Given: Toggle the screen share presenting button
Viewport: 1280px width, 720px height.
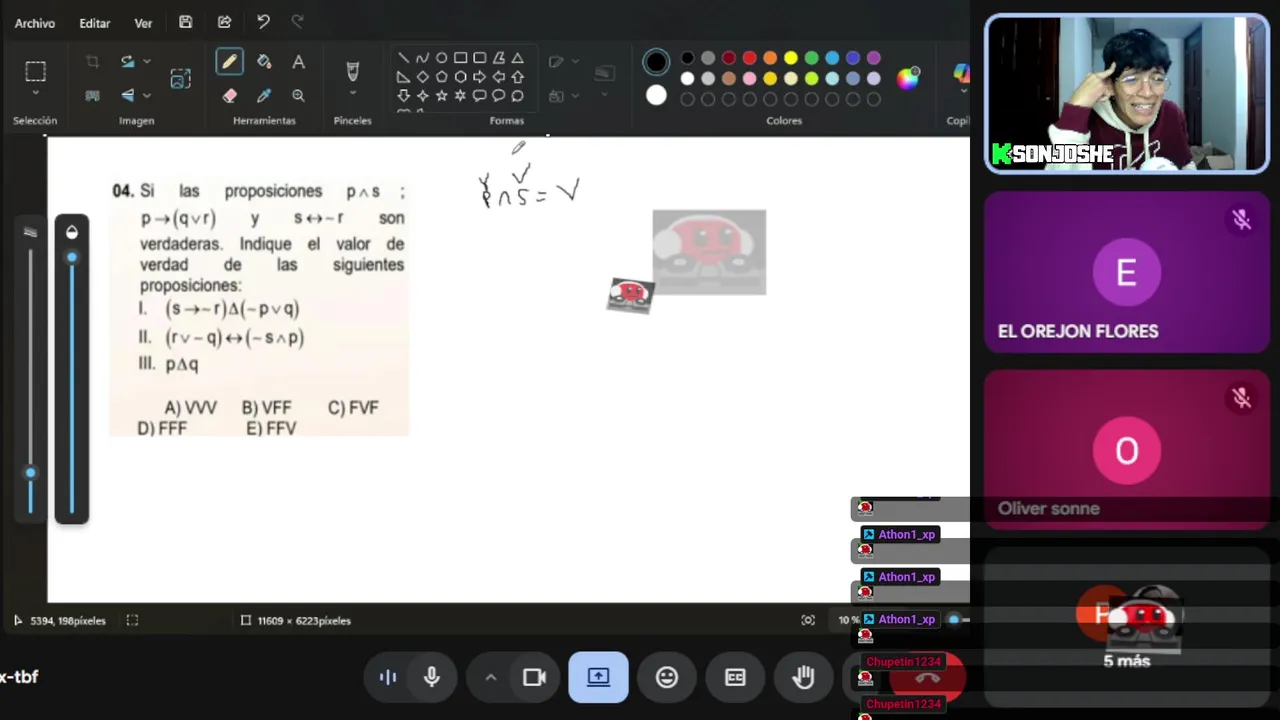Looking at the screenshot, I should coord(598,677).
